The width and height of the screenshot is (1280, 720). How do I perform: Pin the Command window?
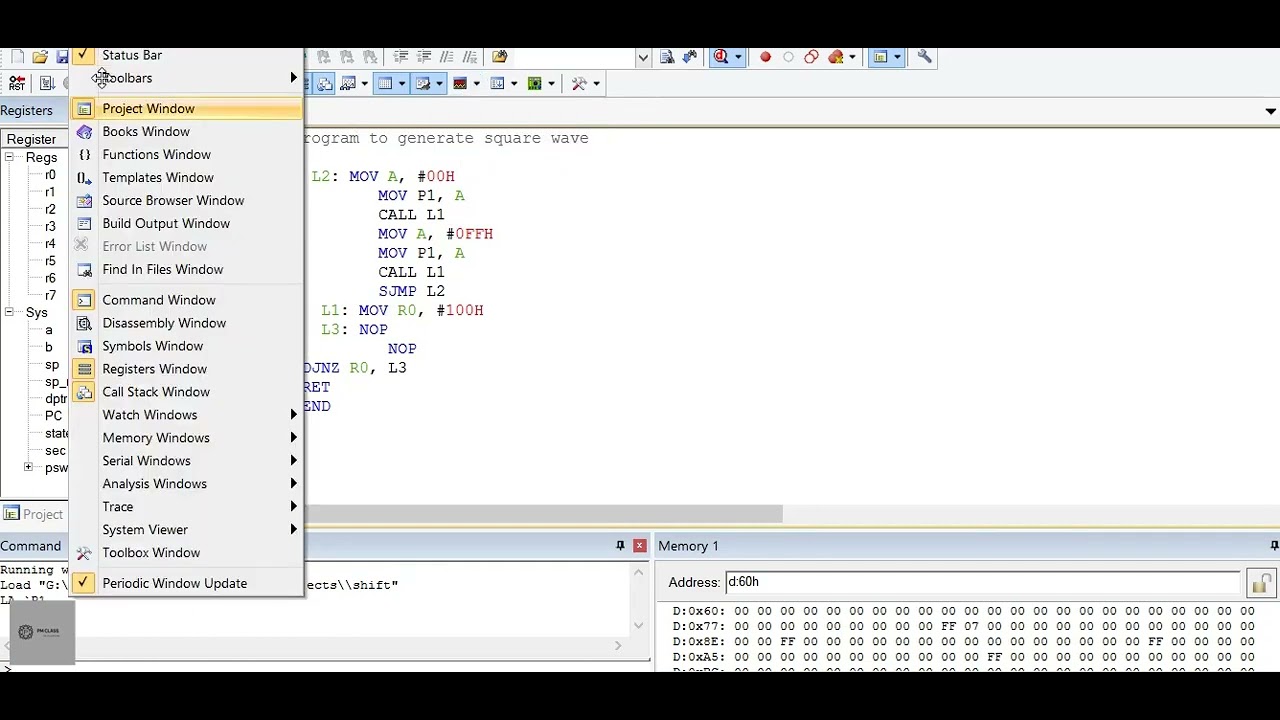620,546
